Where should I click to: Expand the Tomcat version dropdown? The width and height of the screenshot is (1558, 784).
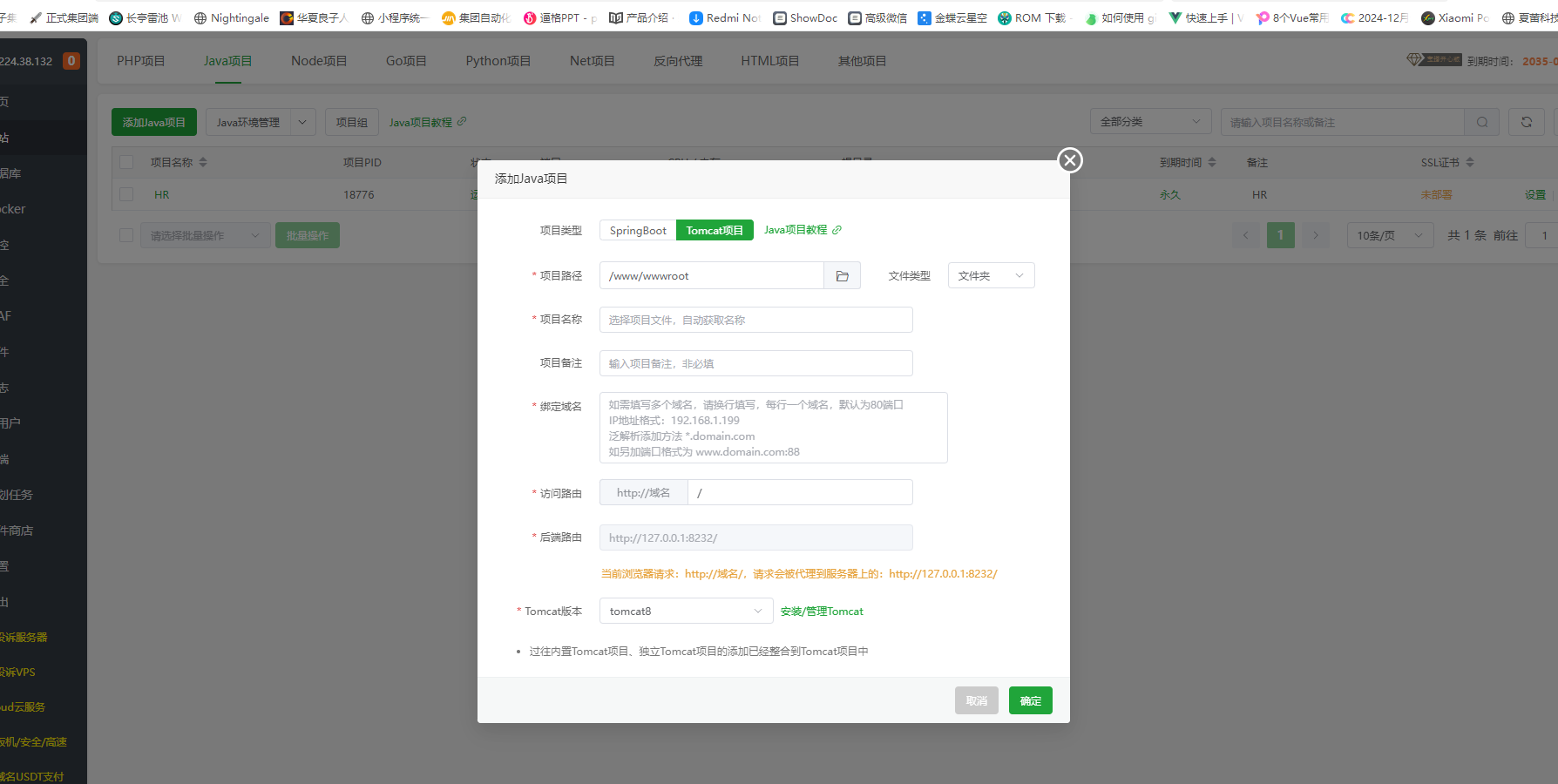coord(686,612)
